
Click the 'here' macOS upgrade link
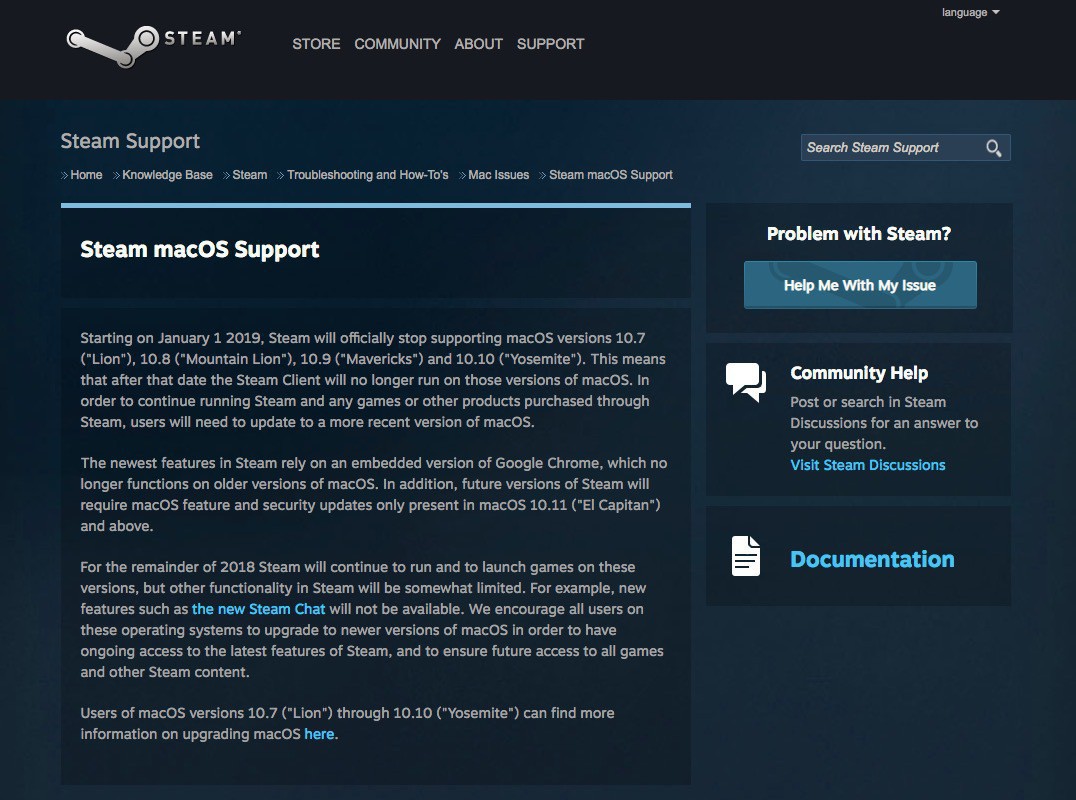pyautogui.click(x=319, y=734)
